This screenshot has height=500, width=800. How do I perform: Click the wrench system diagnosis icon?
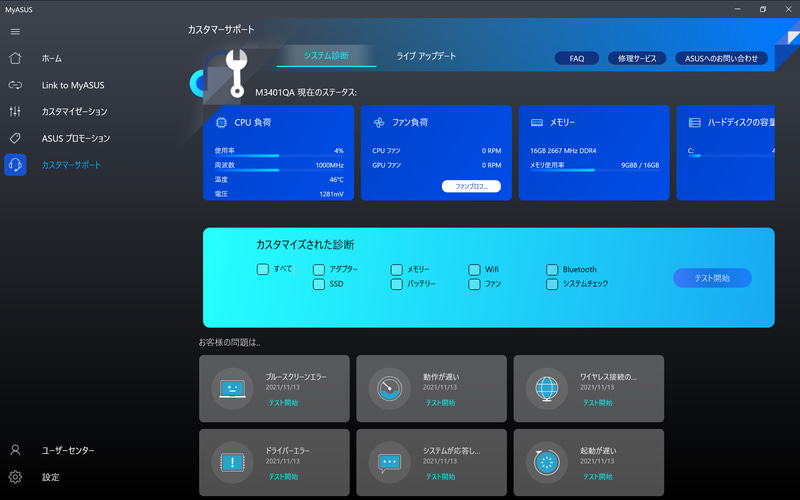236,73
